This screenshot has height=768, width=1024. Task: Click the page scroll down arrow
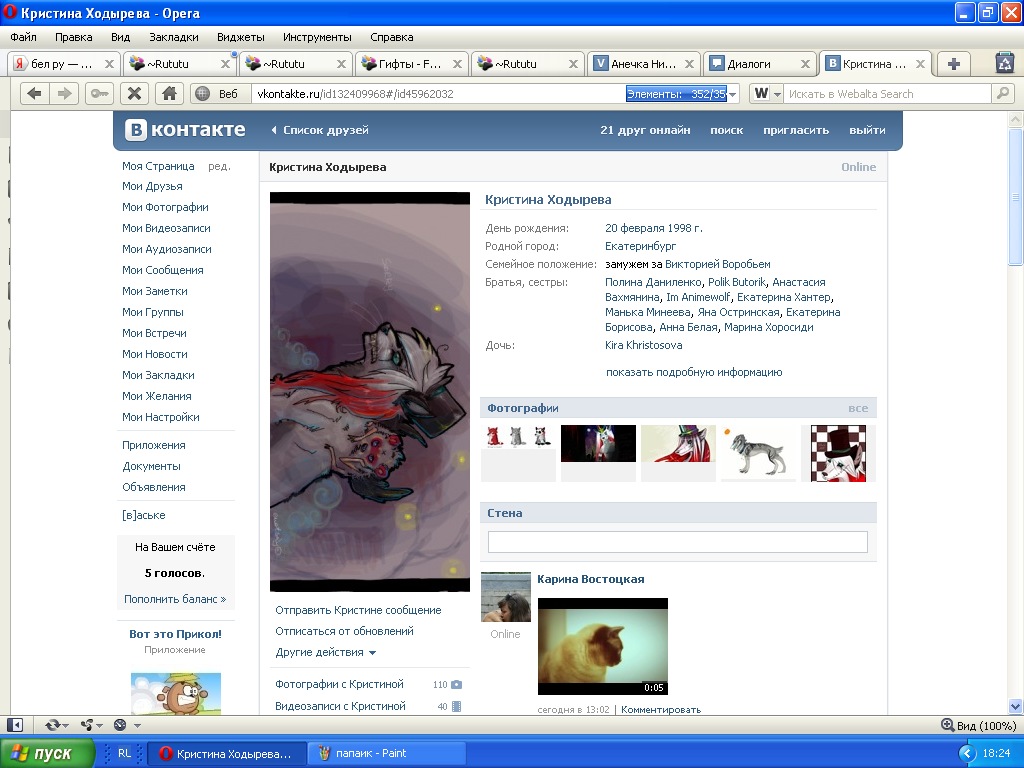1015,705
